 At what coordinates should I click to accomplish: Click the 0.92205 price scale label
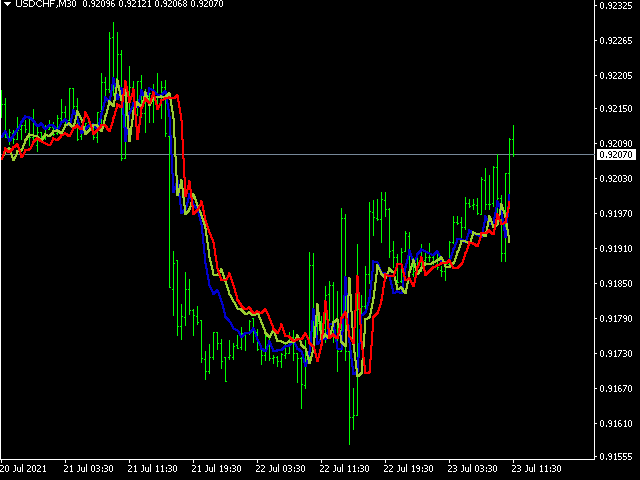point(616,76)
